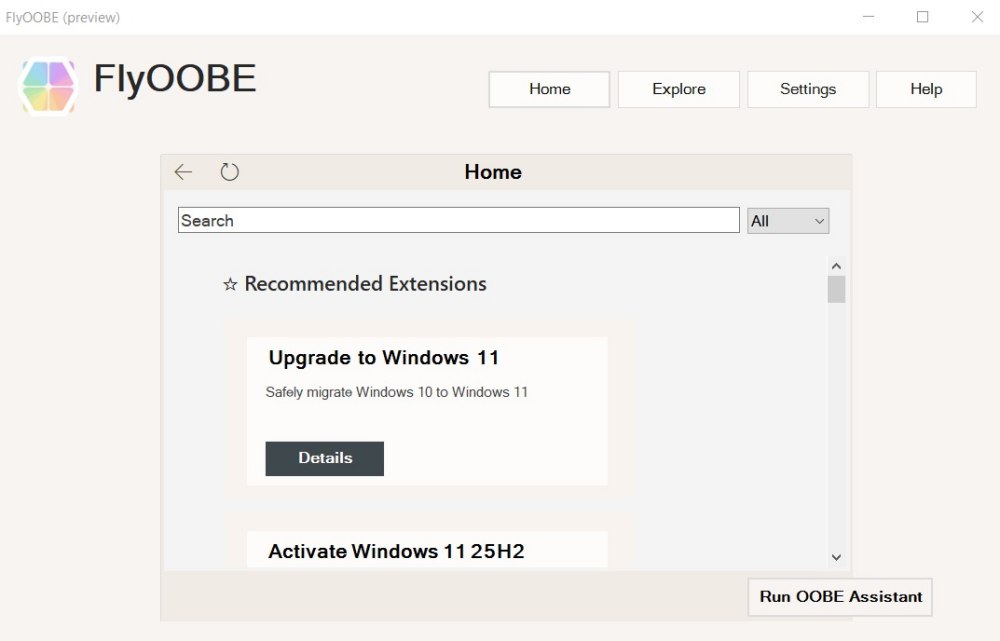Click the scrollbar down arrow
The width and height of the screenshot is (1000, 641).
[x=837, y=557]
